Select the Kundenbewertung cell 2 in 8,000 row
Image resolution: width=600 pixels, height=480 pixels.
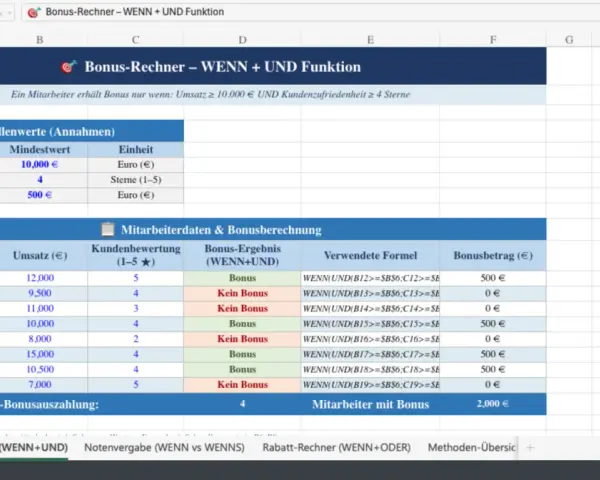pyautogui.click(x=135, y=339)
